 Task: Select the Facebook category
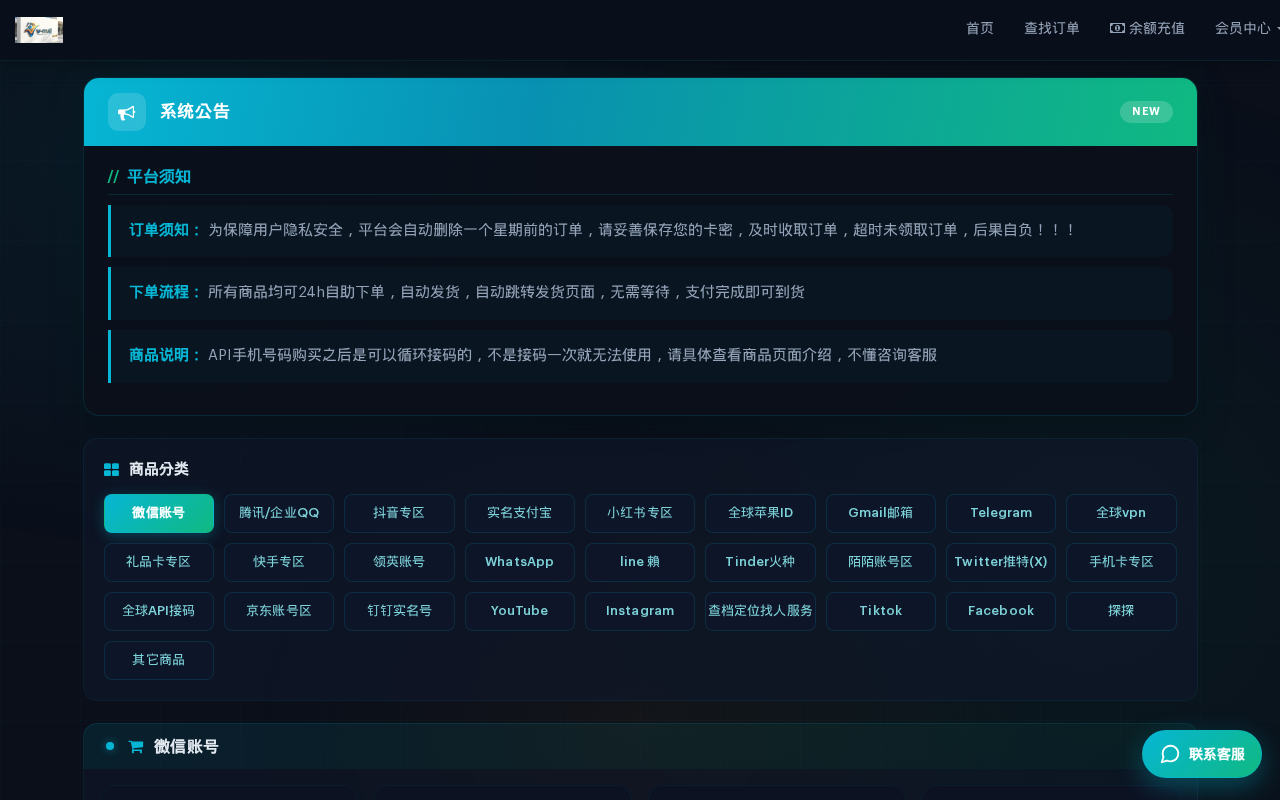coord(1001,611)
